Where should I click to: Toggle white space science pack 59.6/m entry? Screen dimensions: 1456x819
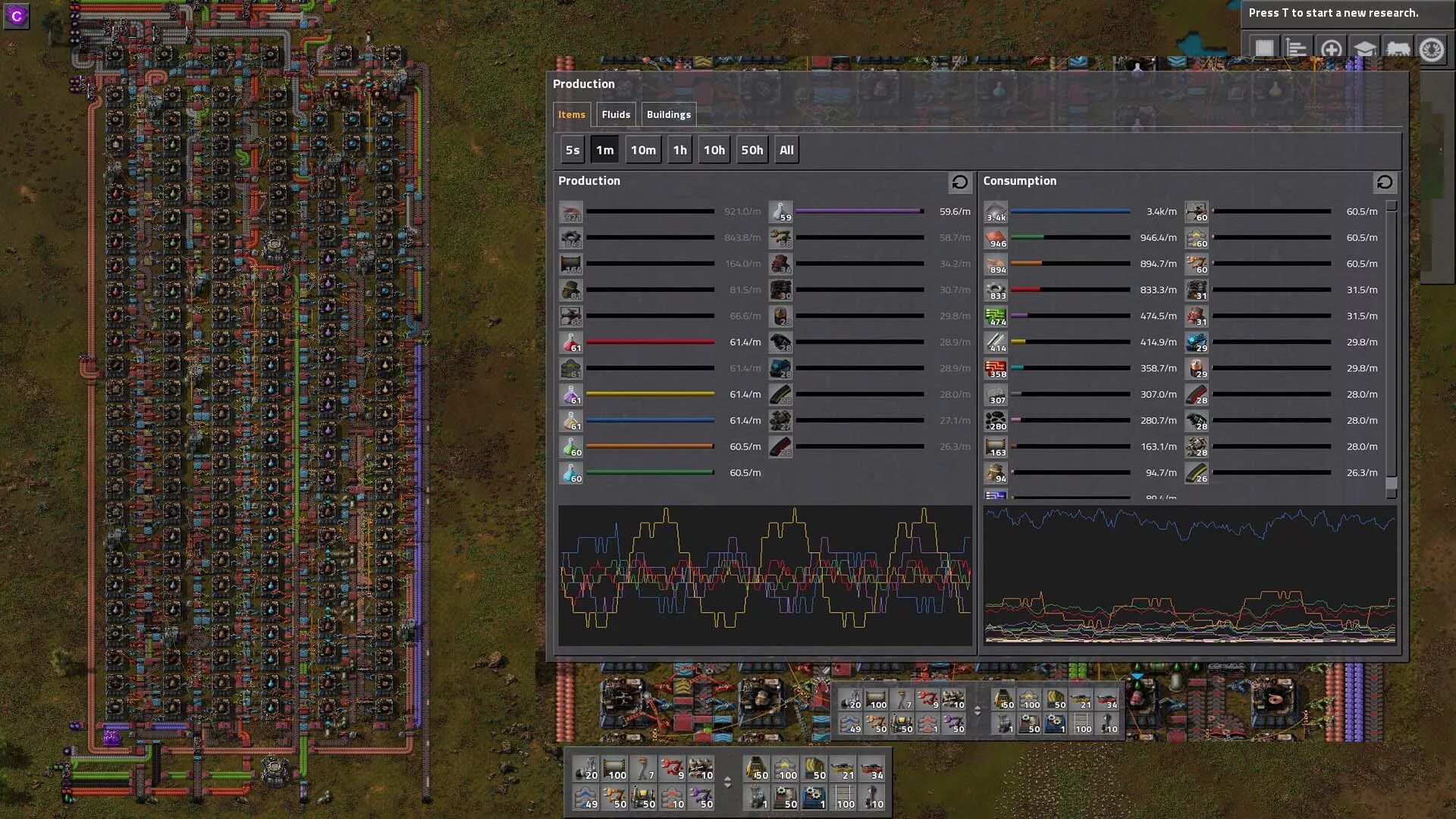tap(781, 212)
